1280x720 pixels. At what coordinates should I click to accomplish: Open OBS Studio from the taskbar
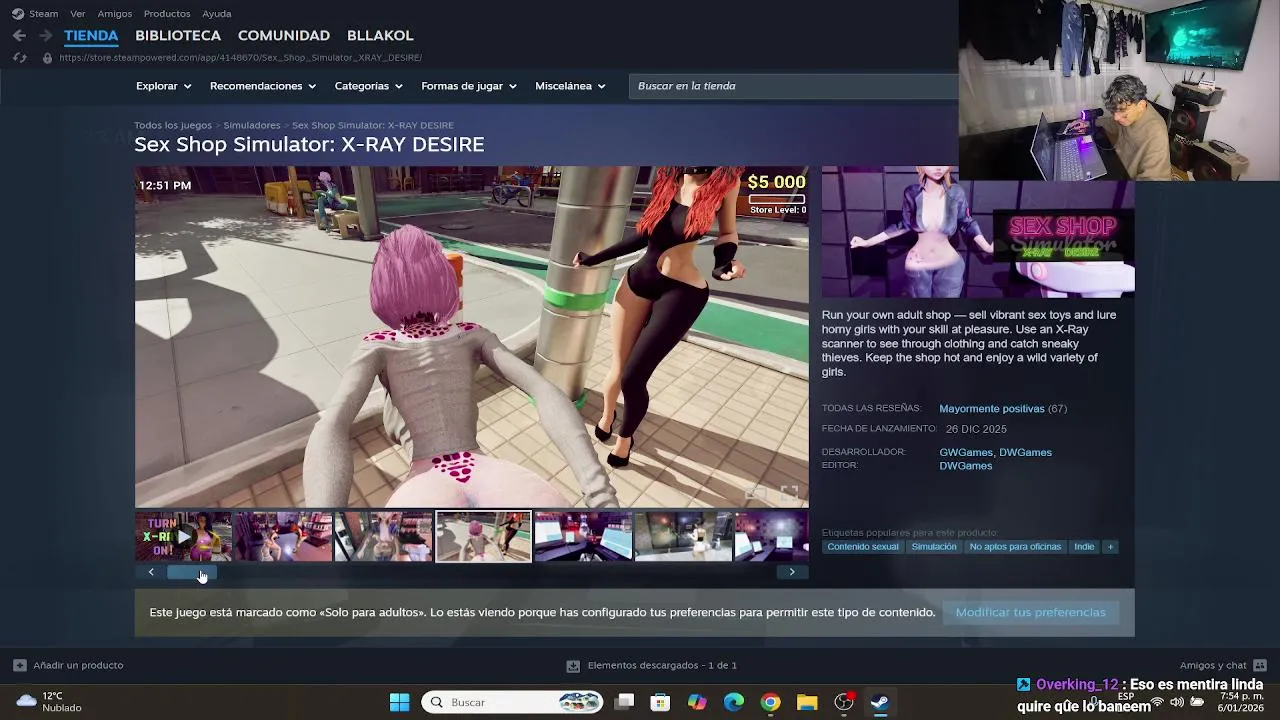click(x=844, y=702)
